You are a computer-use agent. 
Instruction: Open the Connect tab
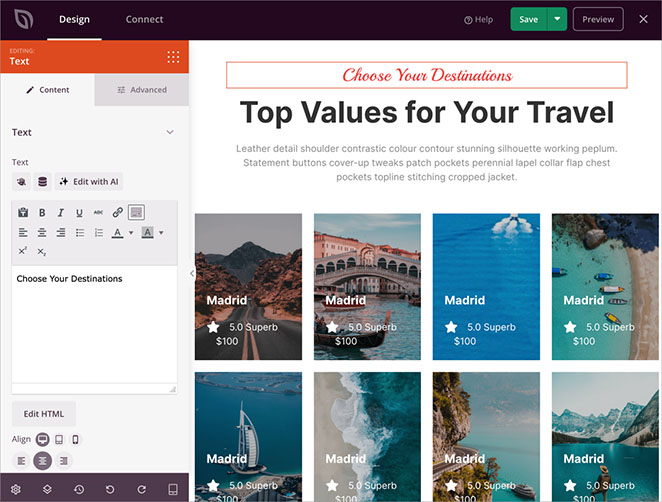pyautogui.click(x=145, y=19)
